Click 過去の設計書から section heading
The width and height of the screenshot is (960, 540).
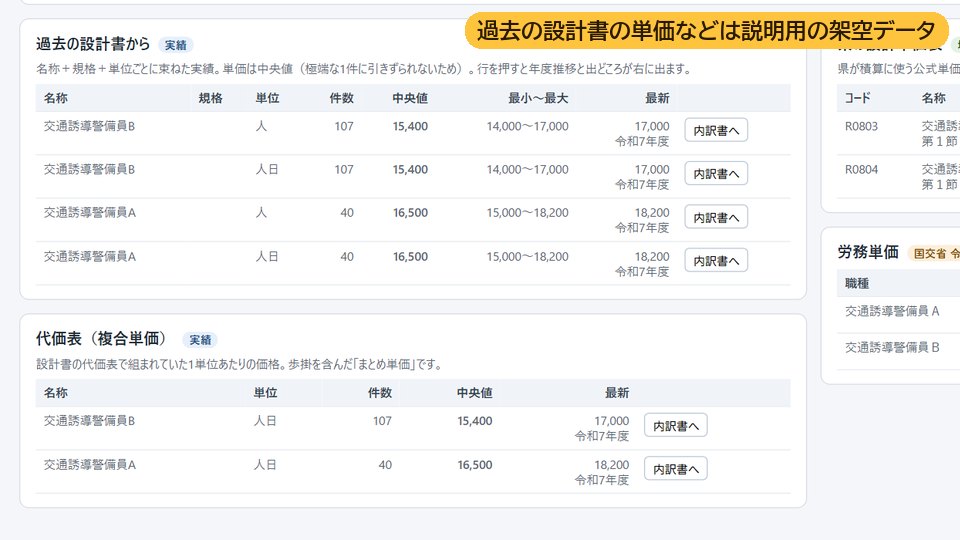pyautogui.click(x=93, y=44)
